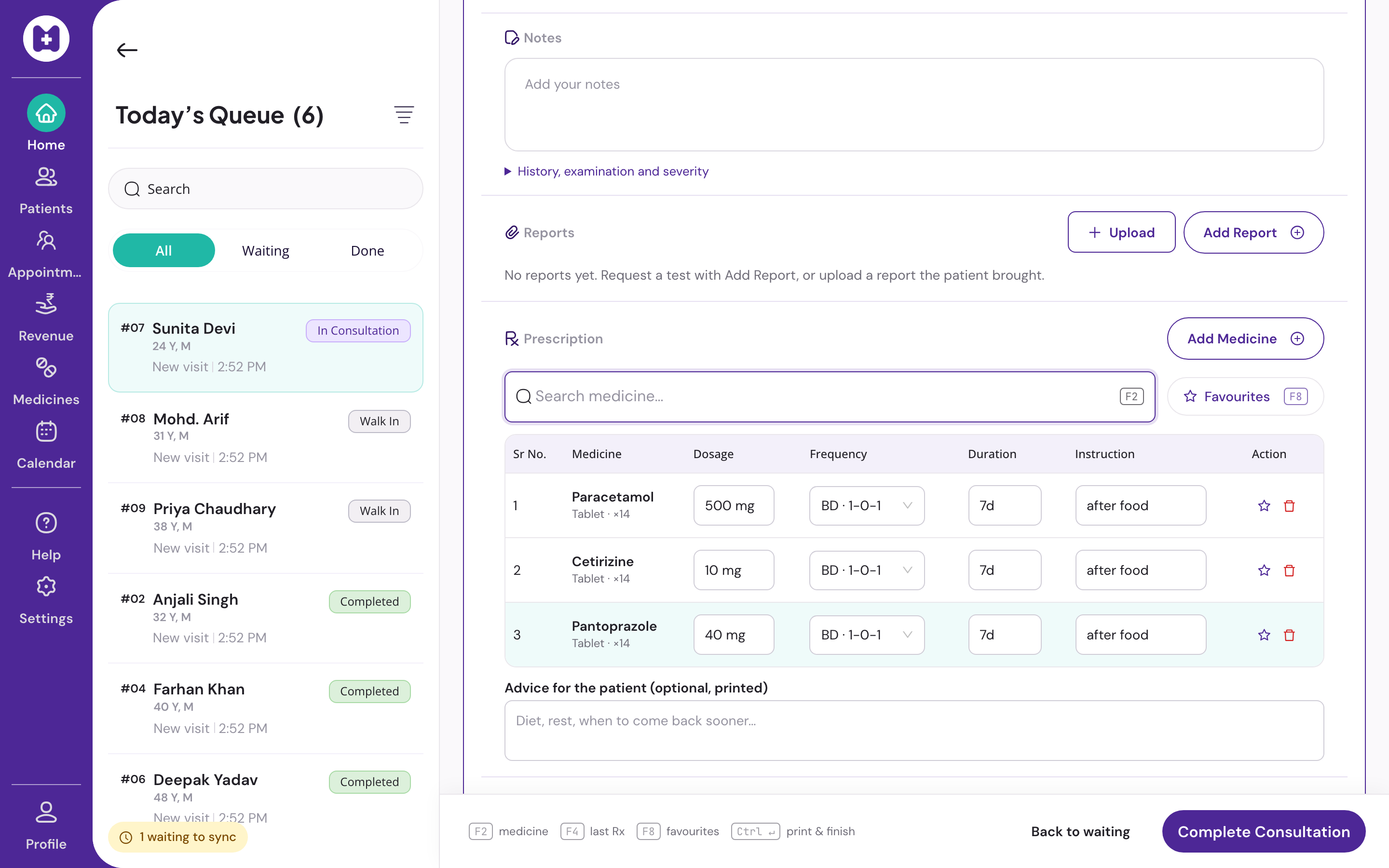Screen dimensions: 1389x868
Task: Open the queue filter/sort icon
Action: click(404, 115)
